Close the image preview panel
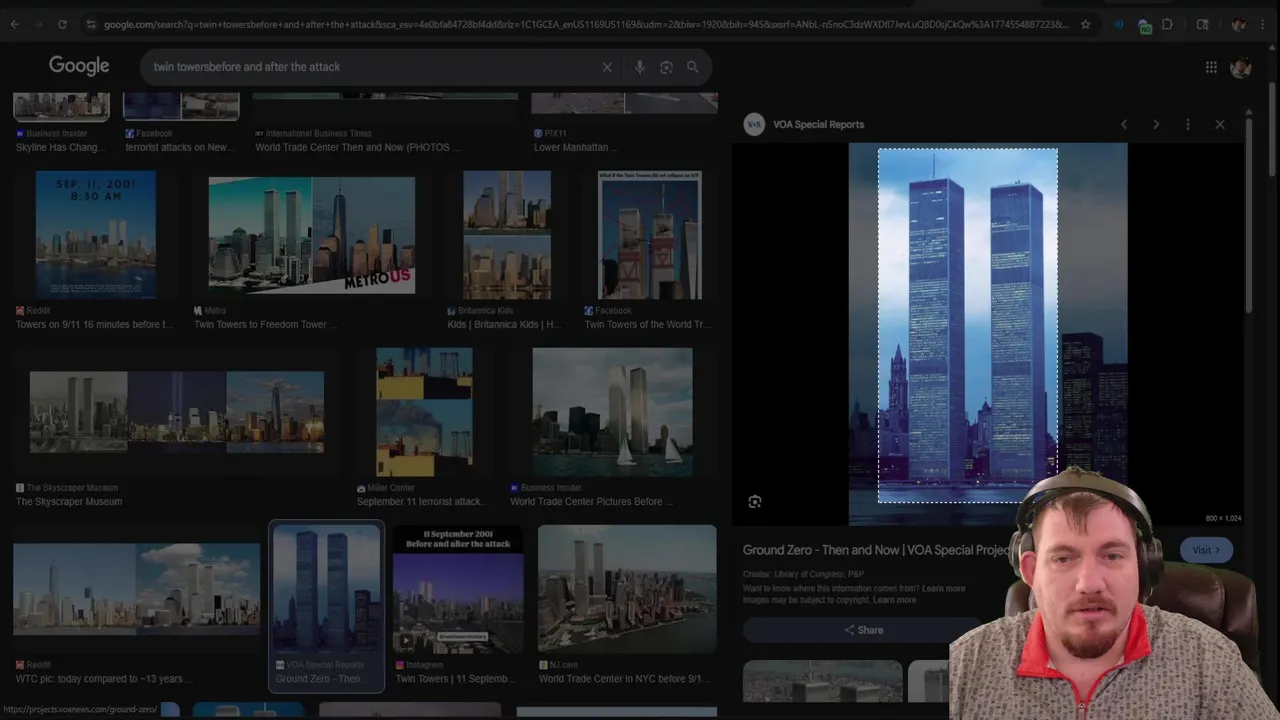 click(1220, 125)
